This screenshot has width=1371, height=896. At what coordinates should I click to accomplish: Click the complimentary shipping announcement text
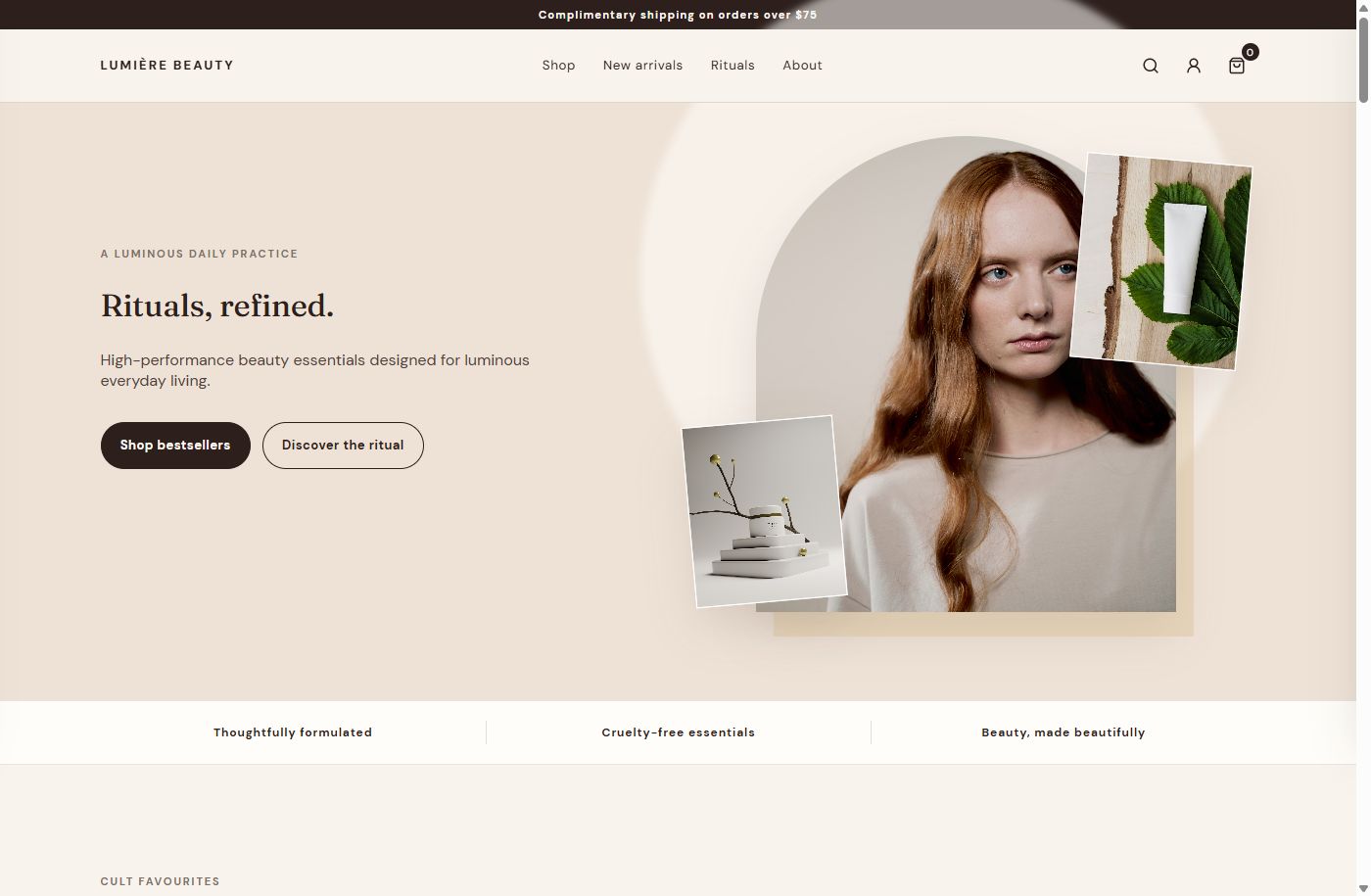point(678,15)
